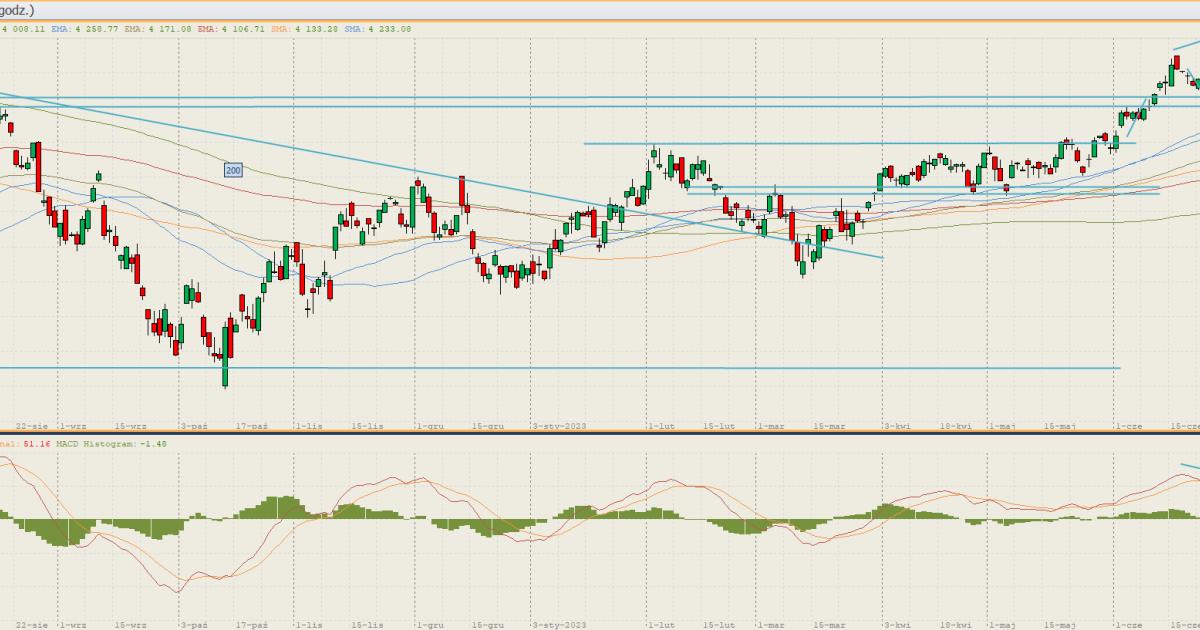The height and width of the screenshot is (630, 1200).
Task: Click '1-gru' on the bottom MACD date axis
Action: 429,624
